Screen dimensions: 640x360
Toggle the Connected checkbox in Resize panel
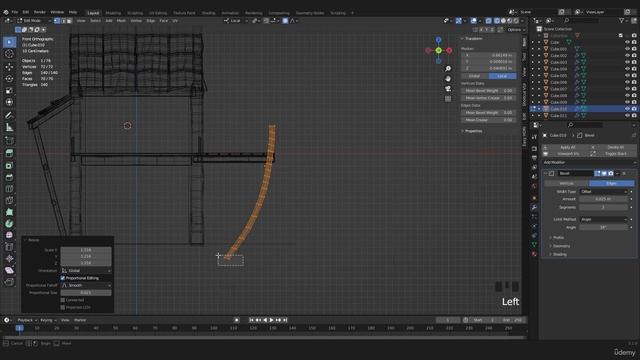(63, 300)
